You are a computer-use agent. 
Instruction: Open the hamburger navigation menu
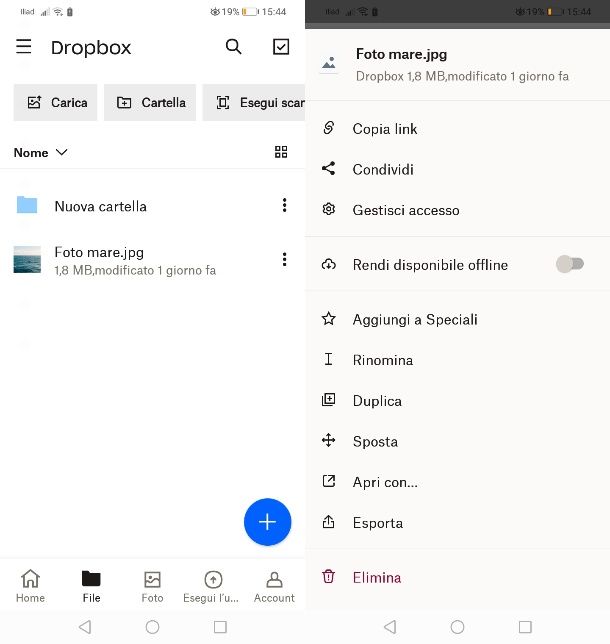coord(23,46)
